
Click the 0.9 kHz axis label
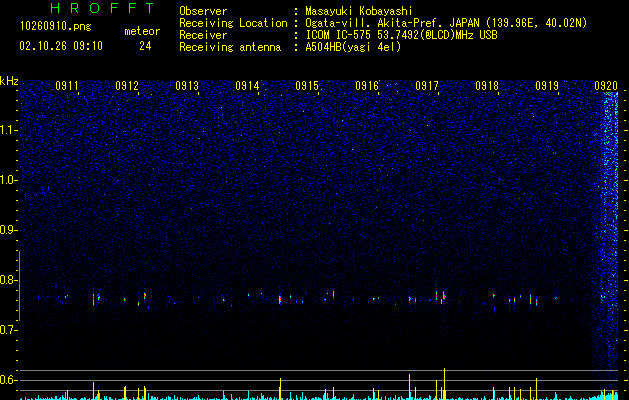click(8, 230)
